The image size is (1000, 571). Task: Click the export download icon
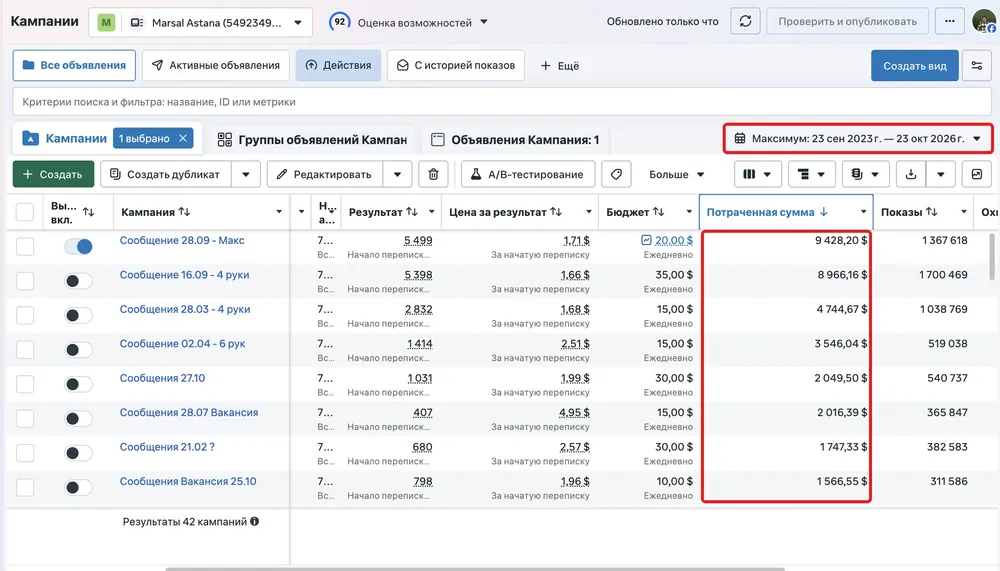point(911,174)
